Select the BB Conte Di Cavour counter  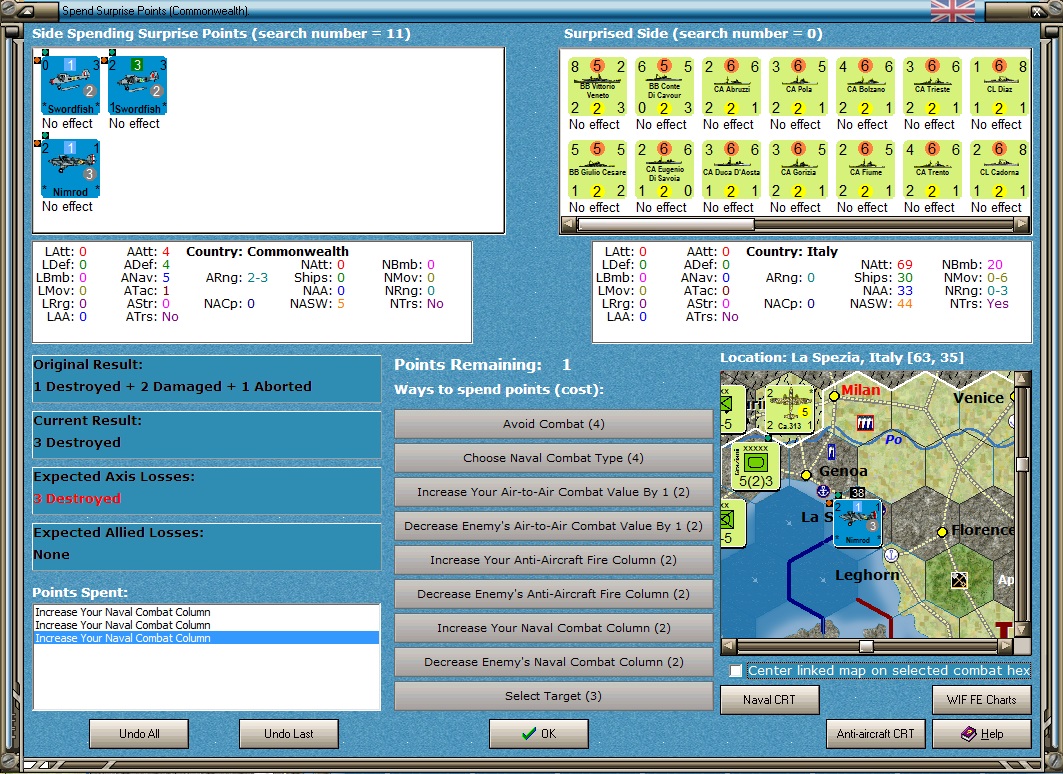(664, 87)
